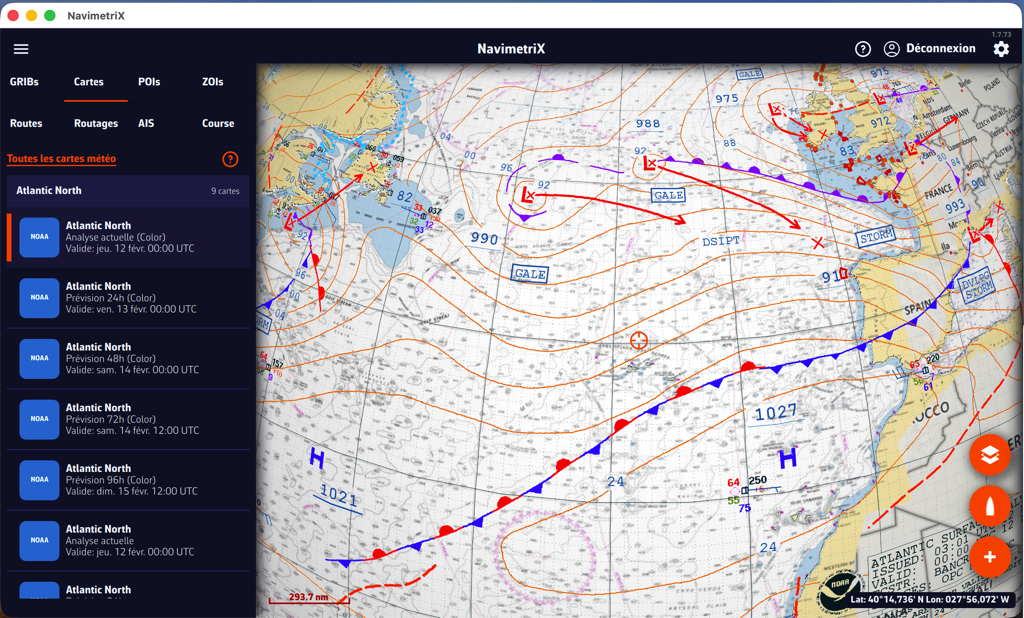Screen dimensions: 1024x618
Task: Open the Course tab
Action: pos(217,124)
